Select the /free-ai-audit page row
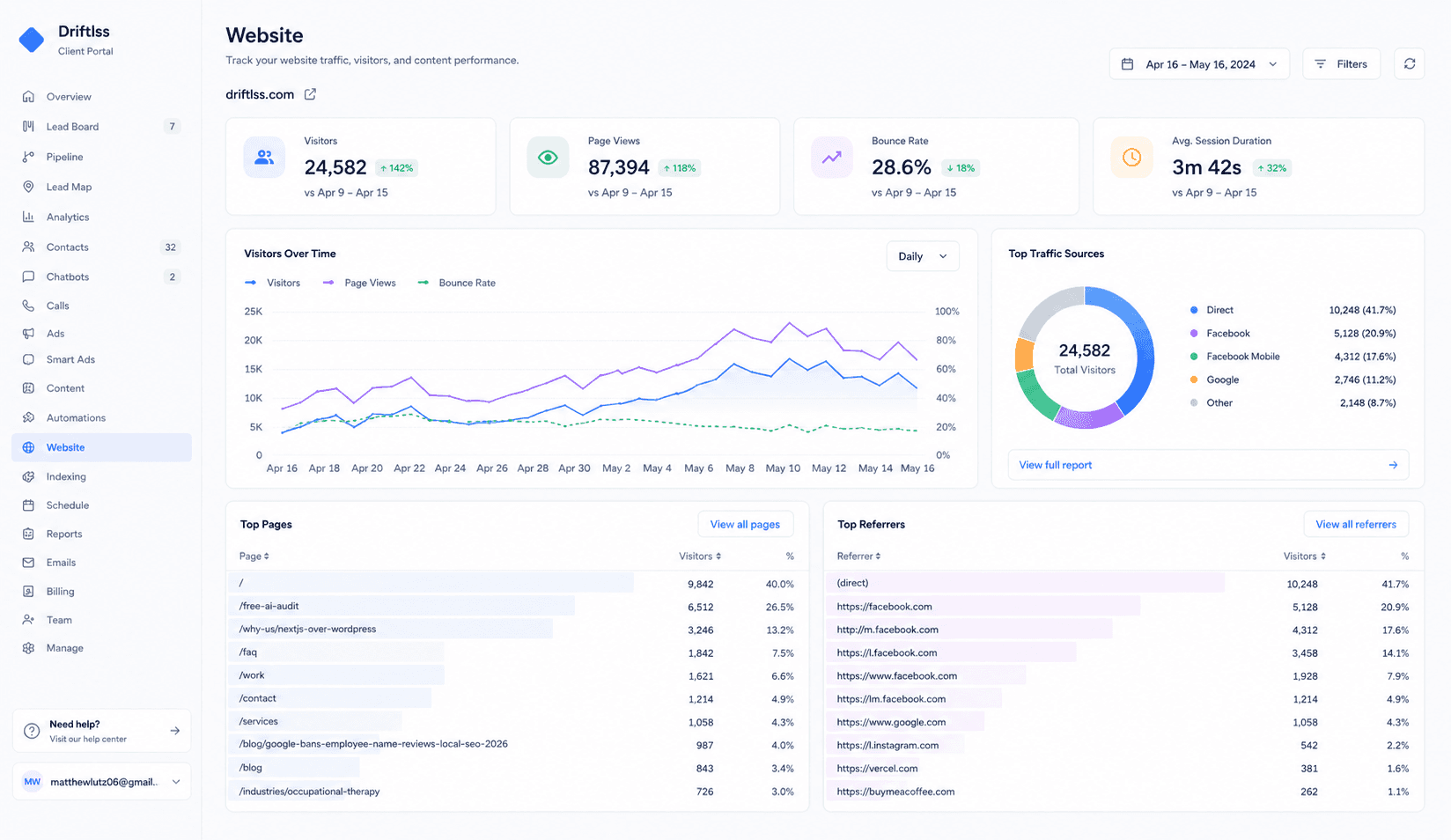This screenshot has width=1451, height=840. pyautogui.click(x=517, y=607)
